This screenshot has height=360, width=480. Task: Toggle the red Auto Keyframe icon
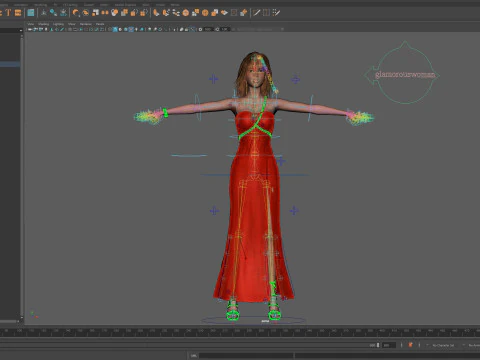click(410, 345)
